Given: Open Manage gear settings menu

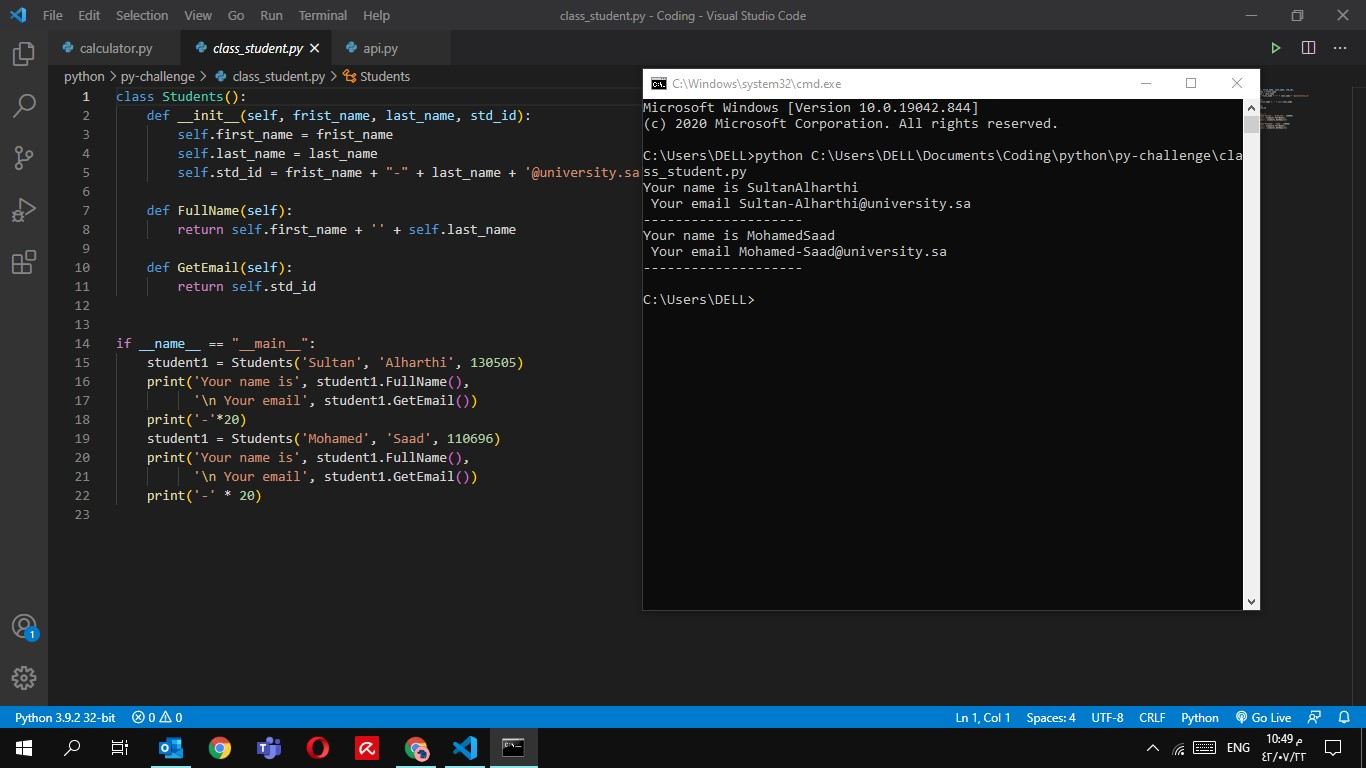Looking at the screenshot, I should point(24,678).
